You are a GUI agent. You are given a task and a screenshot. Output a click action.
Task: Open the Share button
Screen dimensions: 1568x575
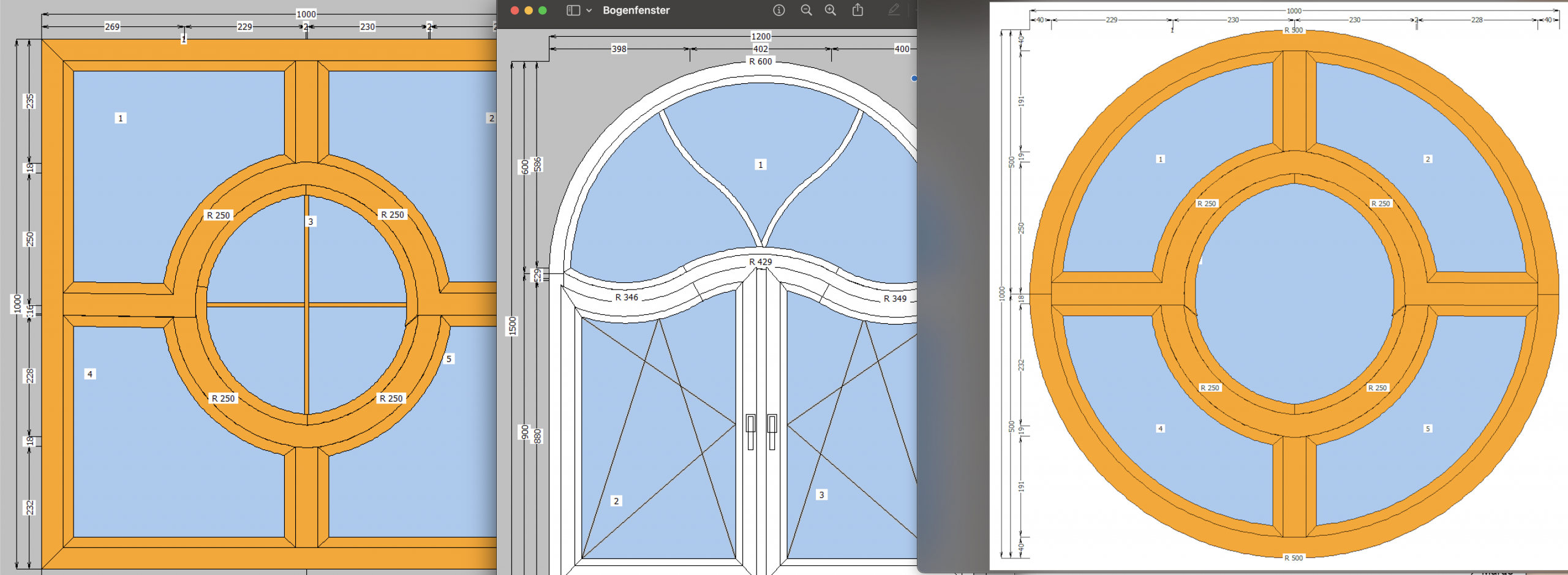tap(858, 10)
